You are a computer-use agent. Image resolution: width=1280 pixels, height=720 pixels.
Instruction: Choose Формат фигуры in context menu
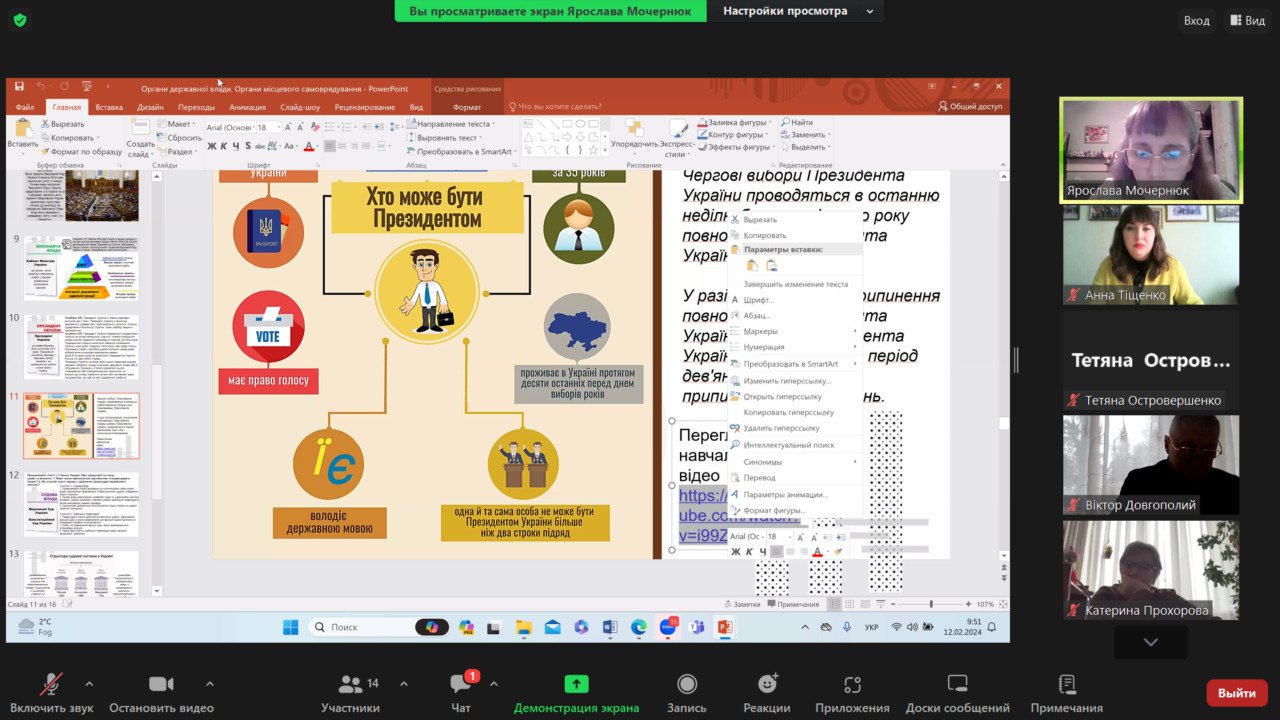pyautogui.click(x=795, y=510)
